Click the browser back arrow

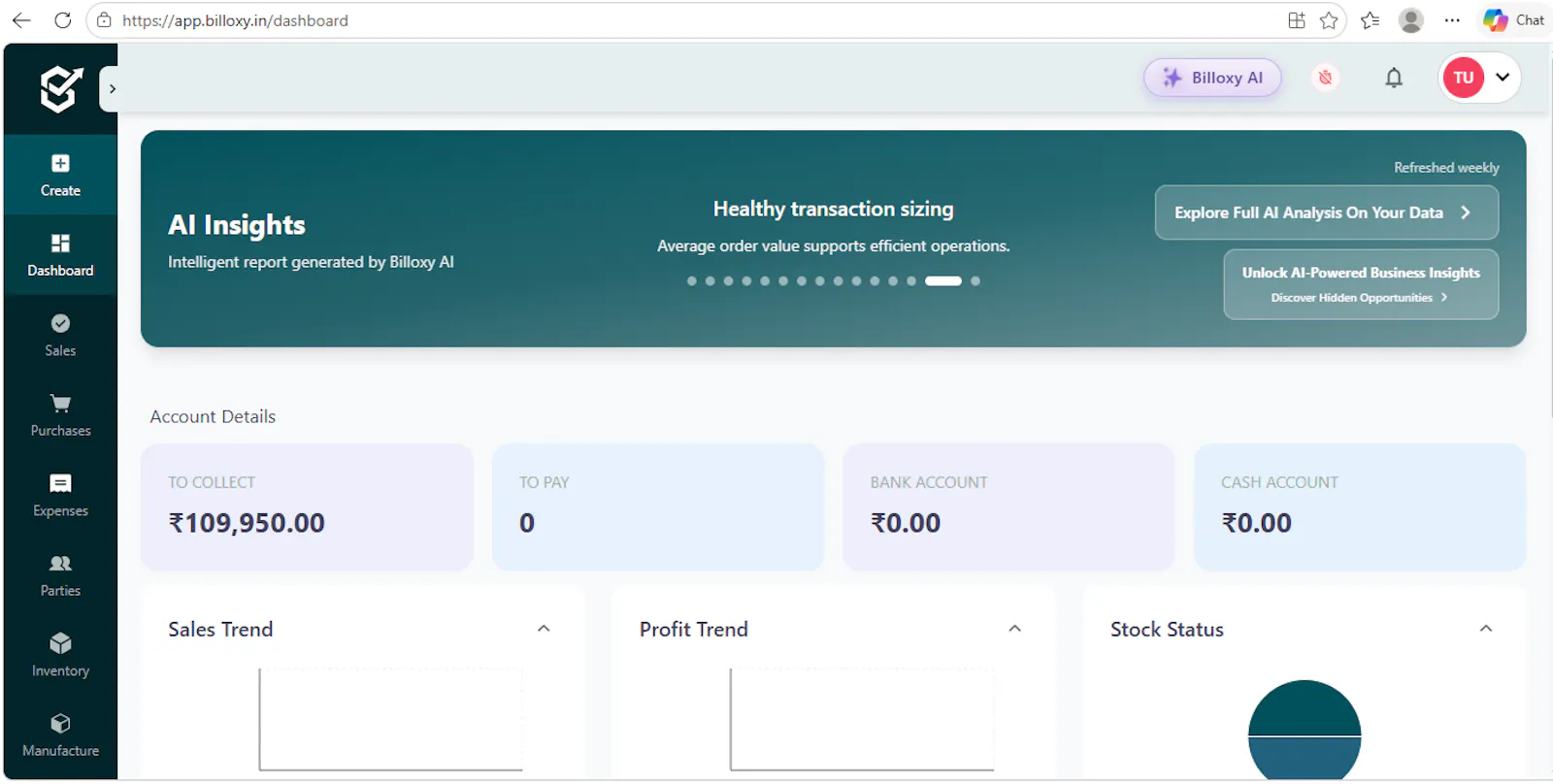tap(21, 20)
